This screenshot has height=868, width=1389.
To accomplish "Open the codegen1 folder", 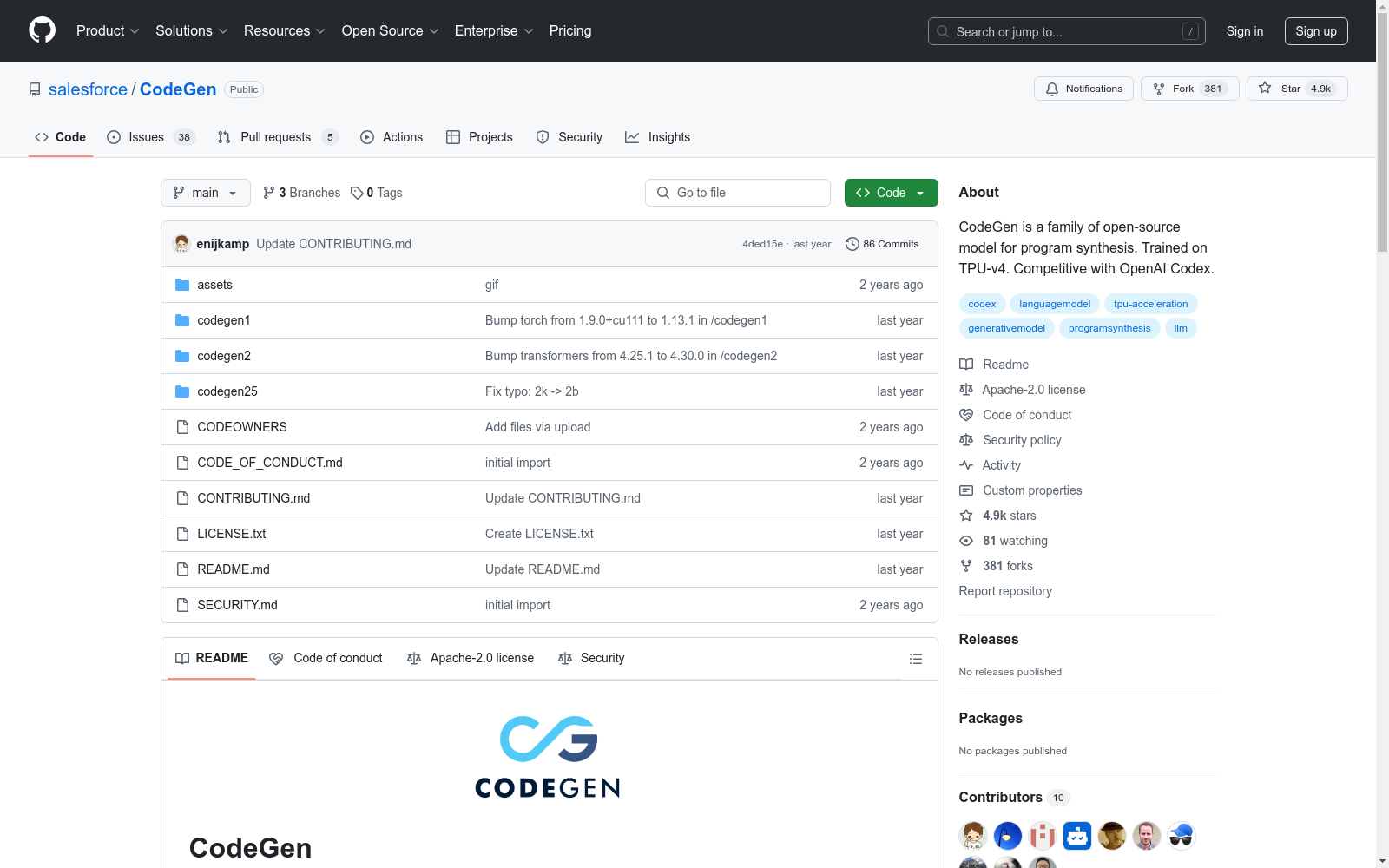I will (223, 320).
